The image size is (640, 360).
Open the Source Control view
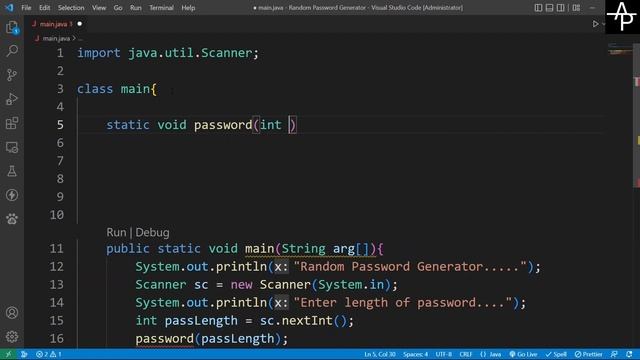12,75
